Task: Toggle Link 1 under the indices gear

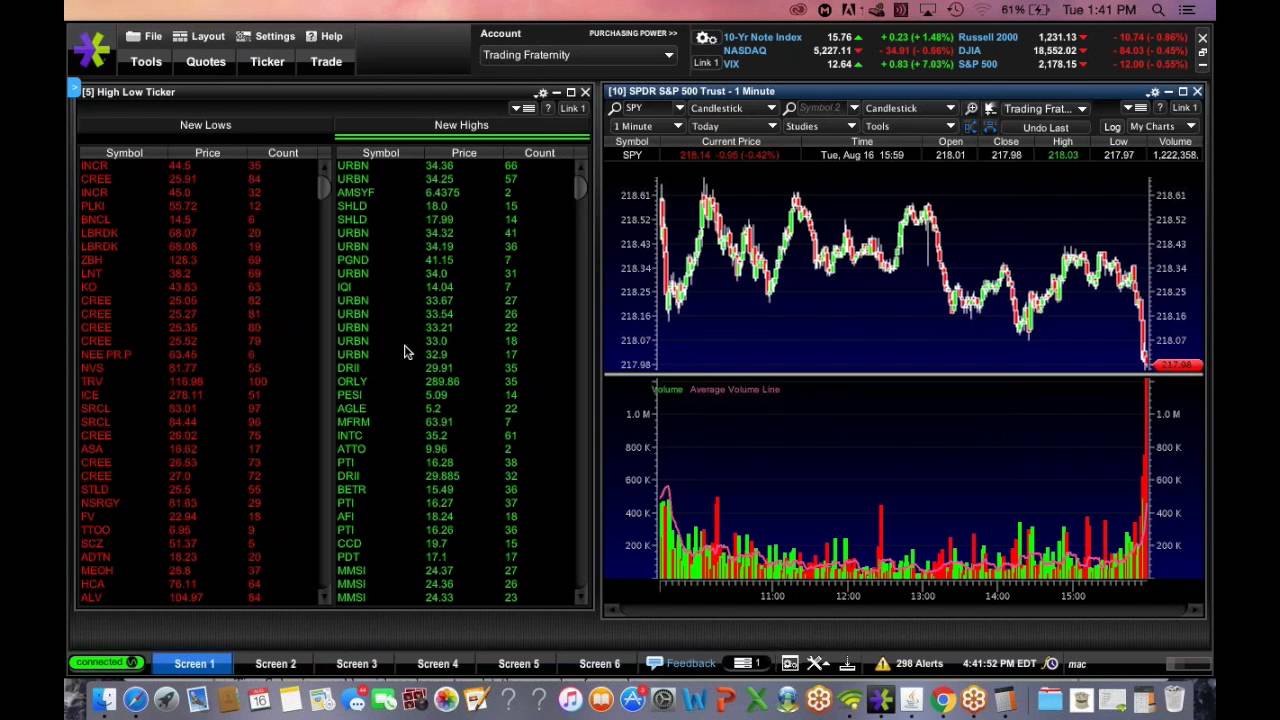Action: pyautogui.click(x=706, y=63)
